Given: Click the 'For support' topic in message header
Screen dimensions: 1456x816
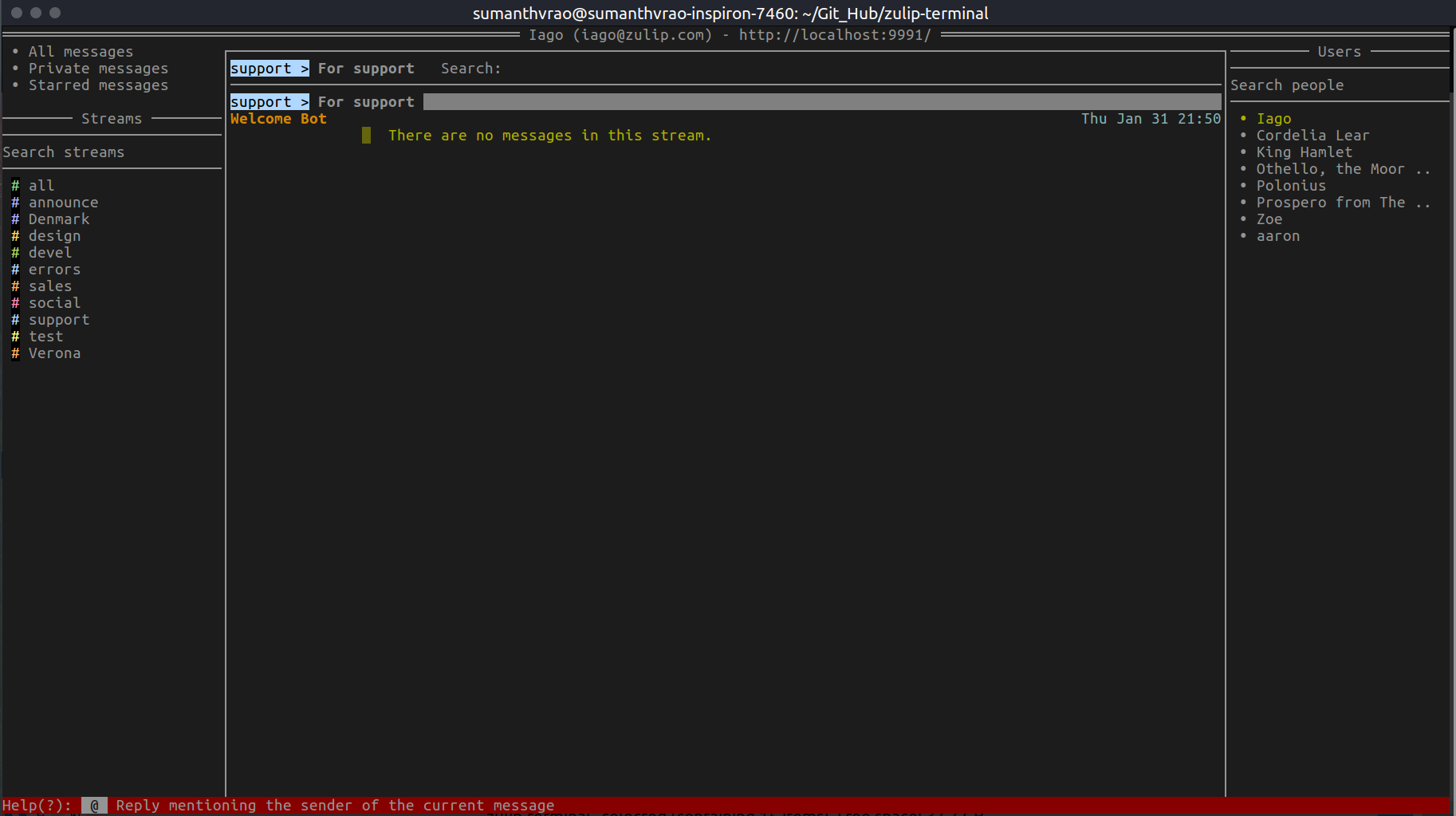Looking at the screenshot, I should tap(366, 102).
